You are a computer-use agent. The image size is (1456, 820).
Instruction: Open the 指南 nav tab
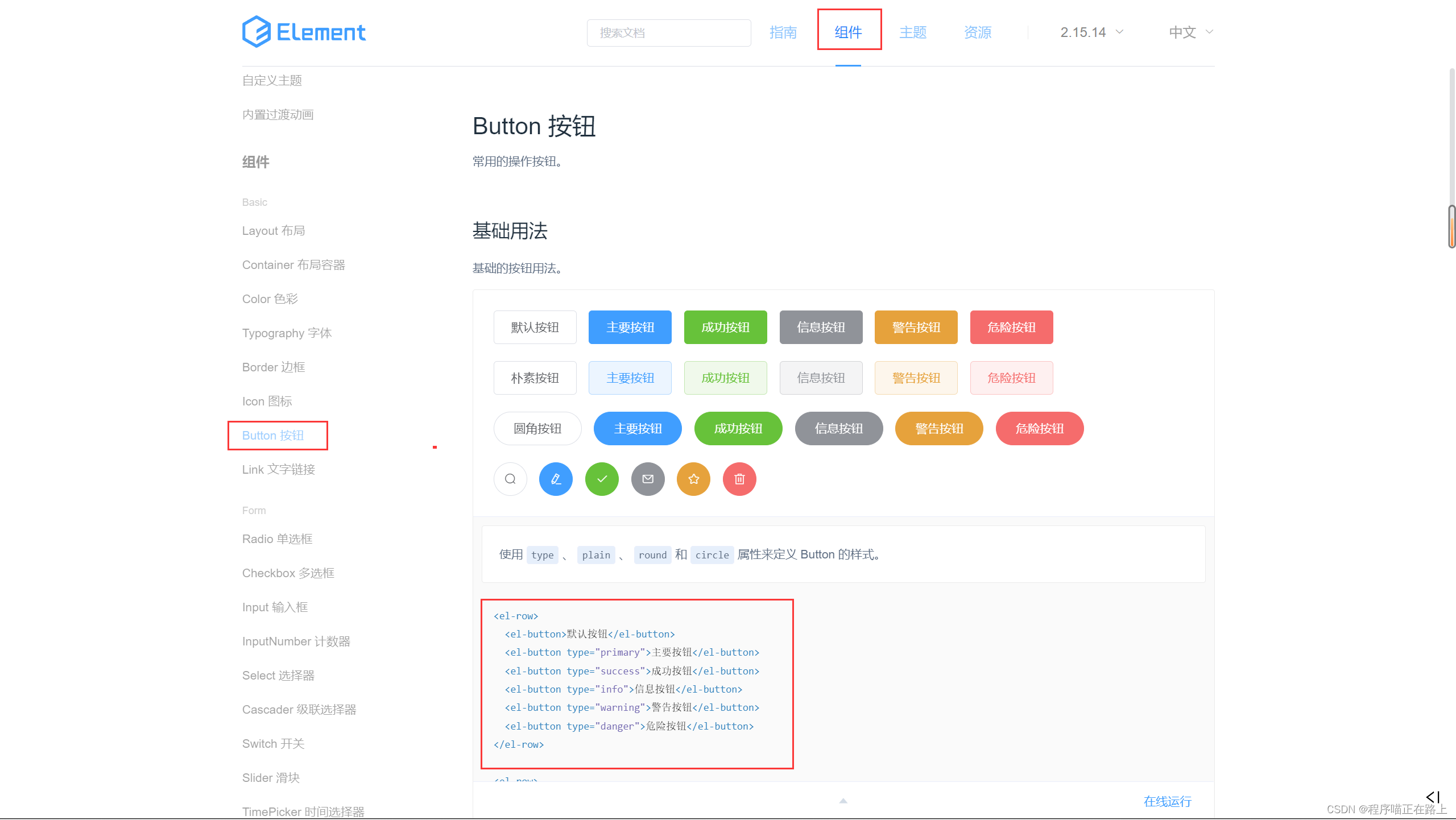coord(783,32)
